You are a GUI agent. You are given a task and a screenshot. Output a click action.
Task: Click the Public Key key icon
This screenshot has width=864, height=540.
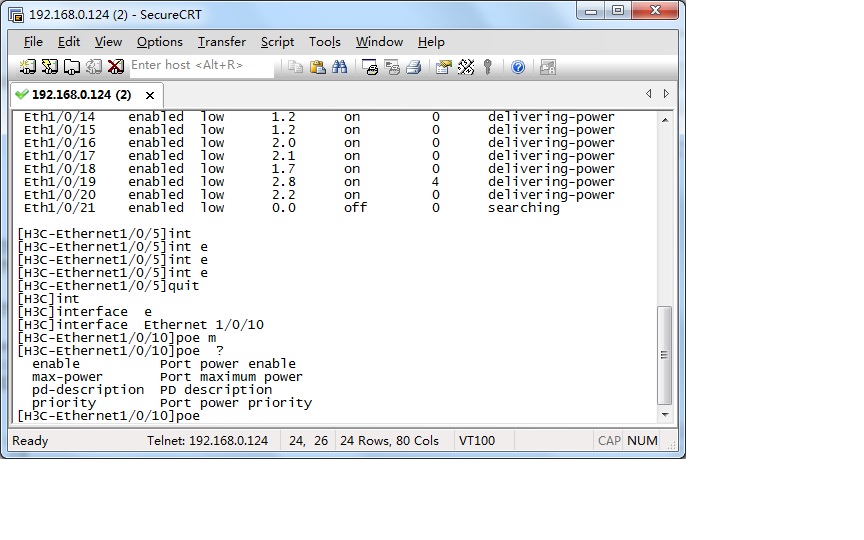[x=488, y=67]
